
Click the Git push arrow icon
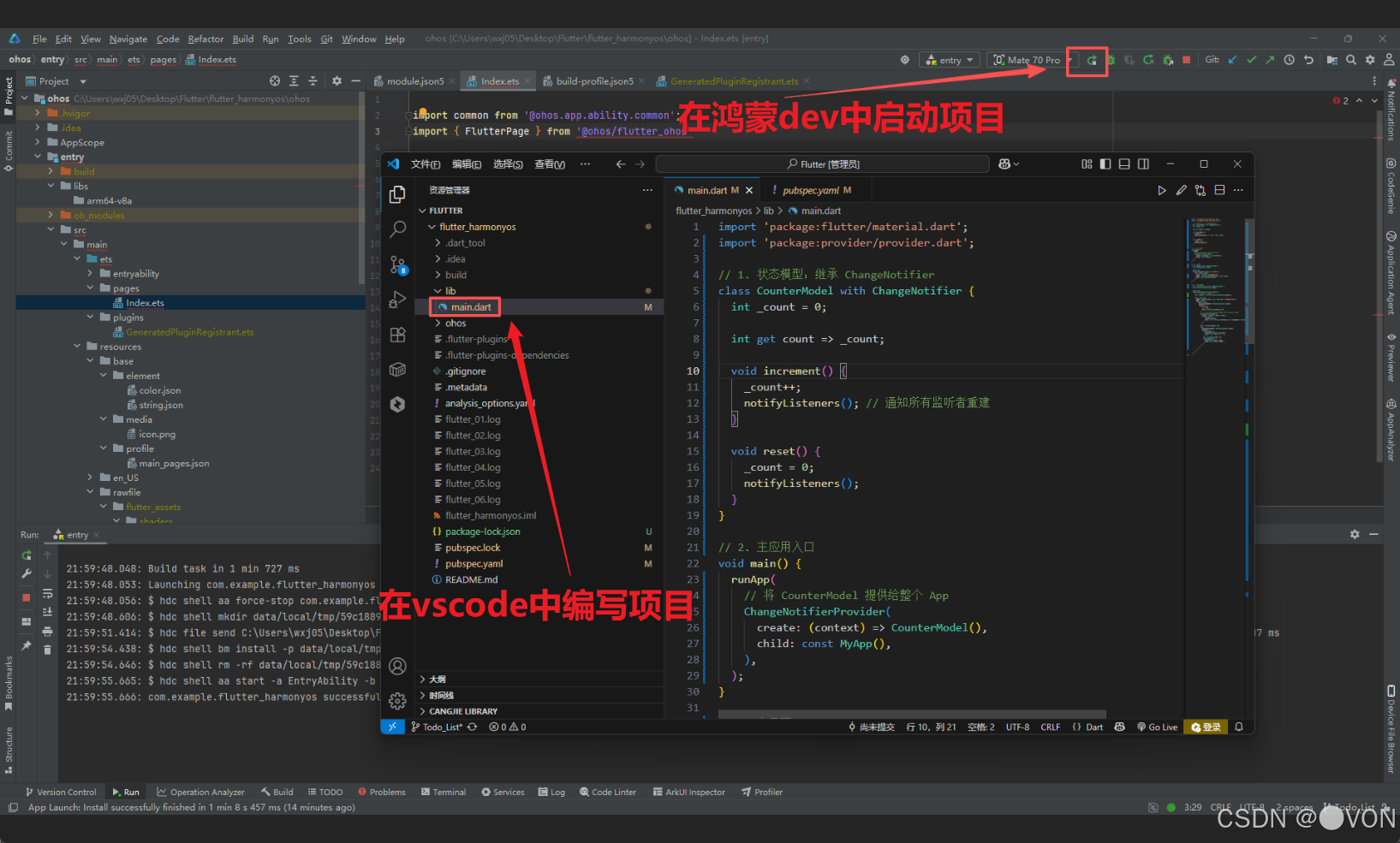click(1270, 60)
